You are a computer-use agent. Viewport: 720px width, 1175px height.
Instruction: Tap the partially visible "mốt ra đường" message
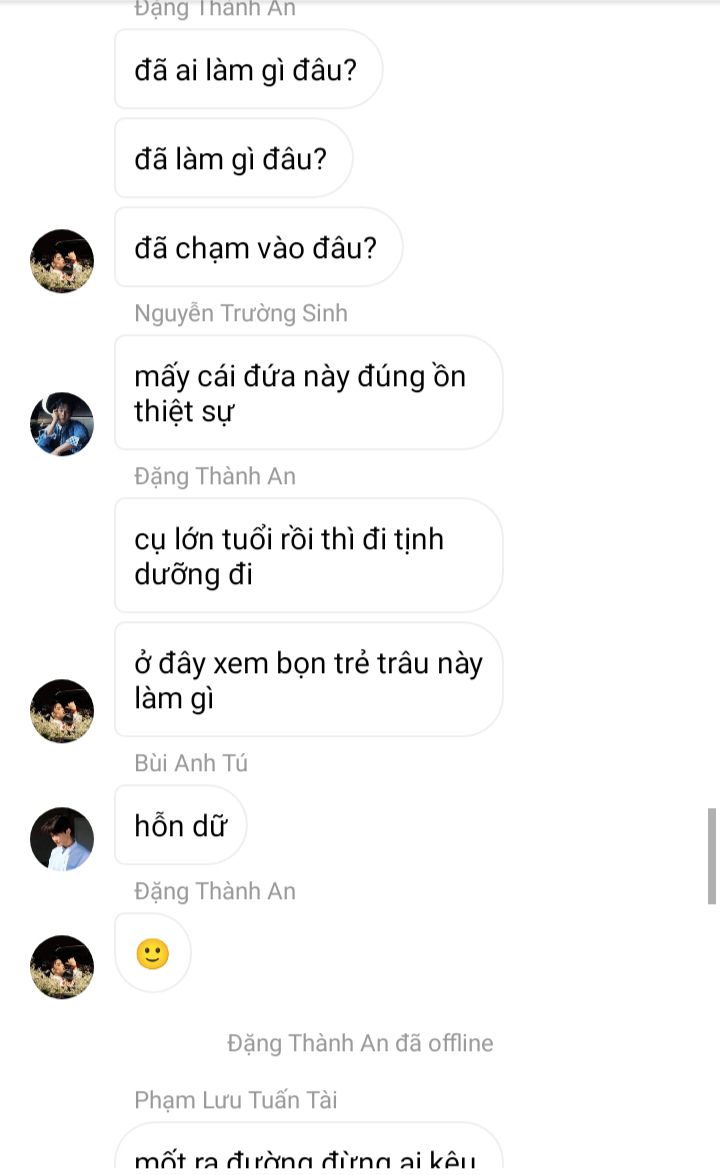pos(308,1149)
